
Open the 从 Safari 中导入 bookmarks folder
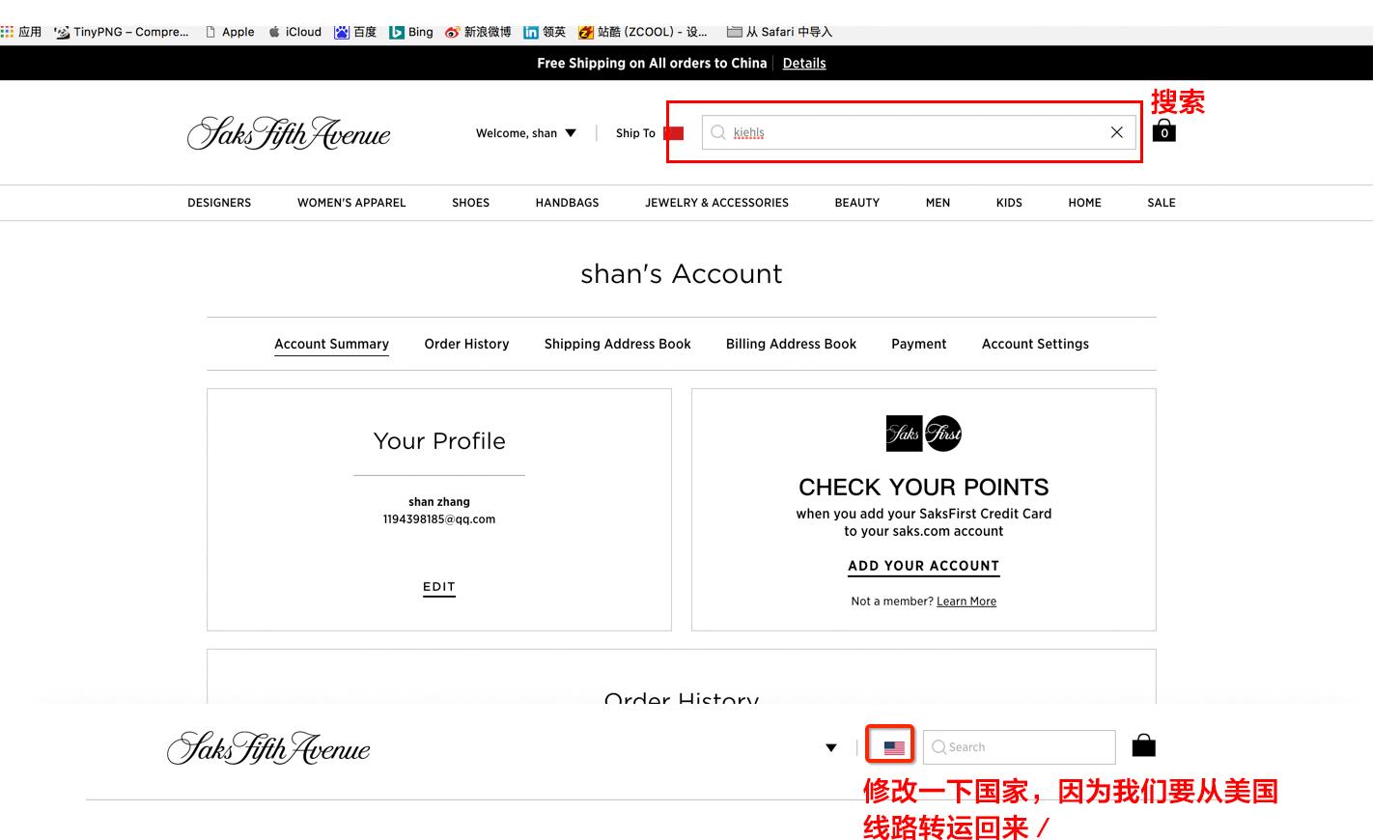point(779,32)
